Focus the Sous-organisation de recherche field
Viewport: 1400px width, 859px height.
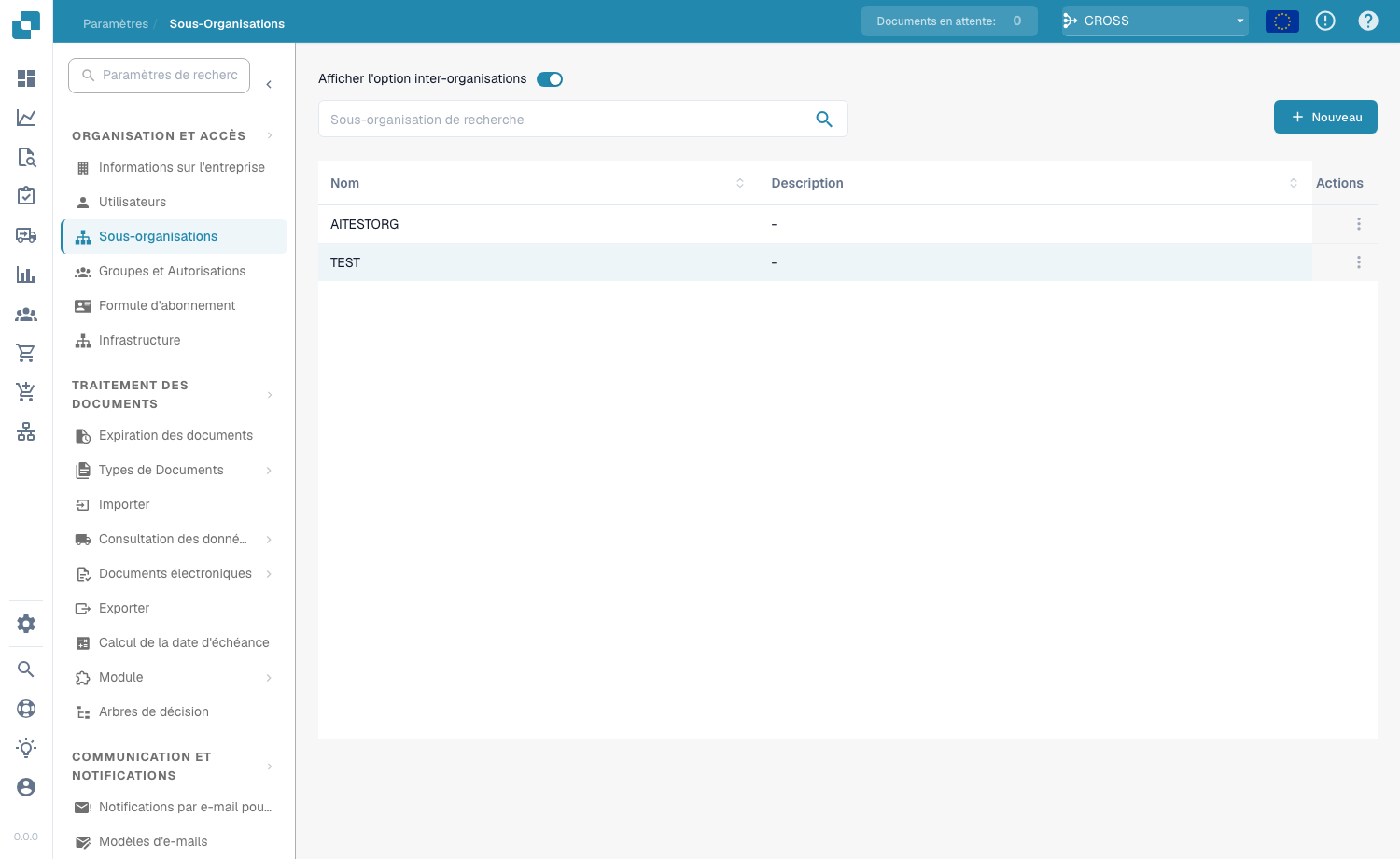tap(583, 119)
